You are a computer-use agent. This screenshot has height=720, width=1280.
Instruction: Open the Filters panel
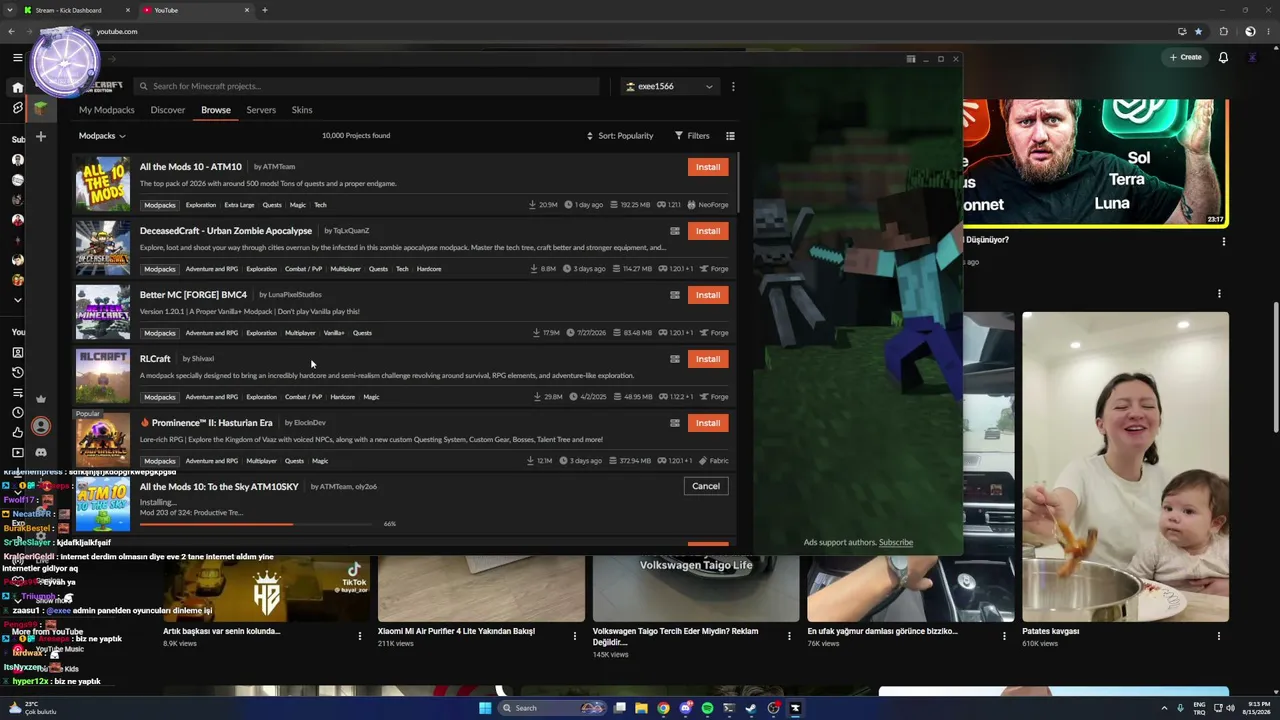click(x=692, y=136)
